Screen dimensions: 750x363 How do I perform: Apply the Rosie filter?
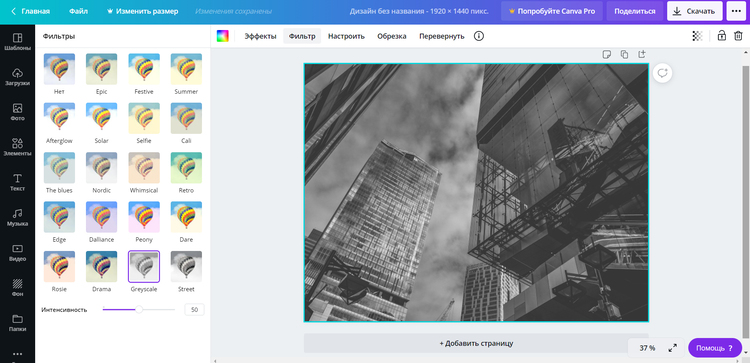[59, 266]
